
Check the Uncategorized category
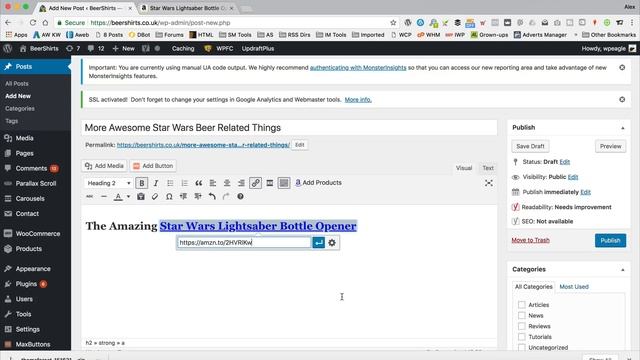pos(522,347)
